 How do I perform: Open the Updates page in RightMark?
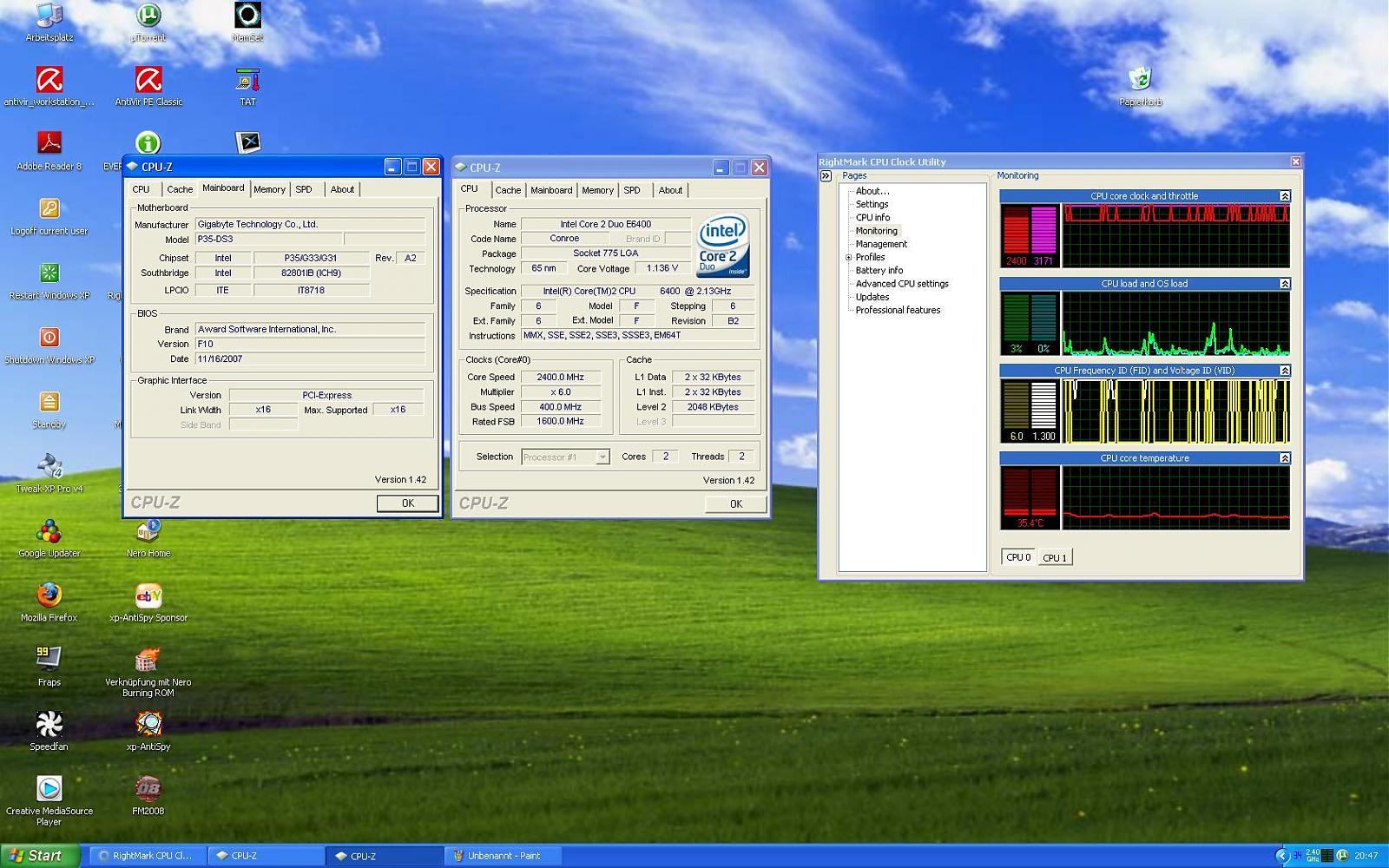[872, 297]
